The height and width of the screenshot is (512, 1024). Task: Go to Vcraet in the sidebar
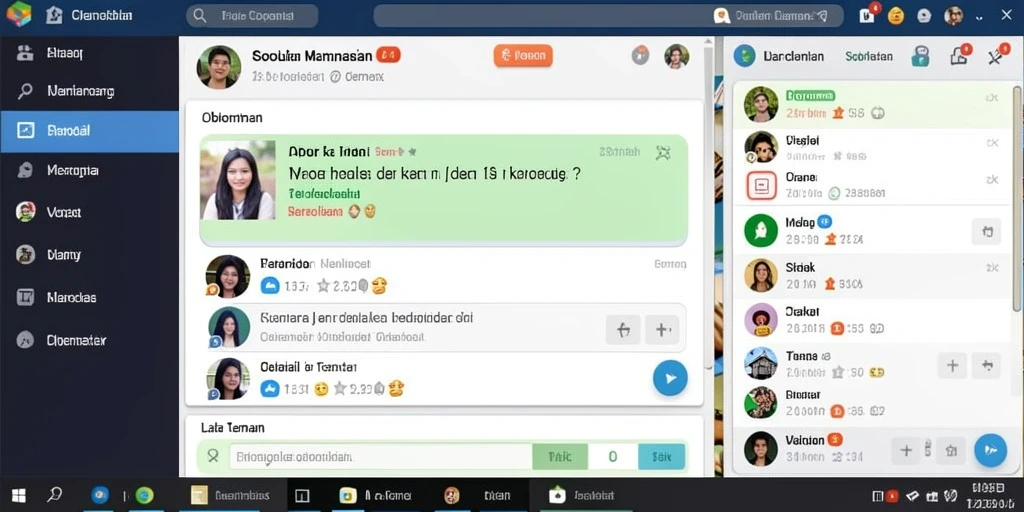[89, 212]
